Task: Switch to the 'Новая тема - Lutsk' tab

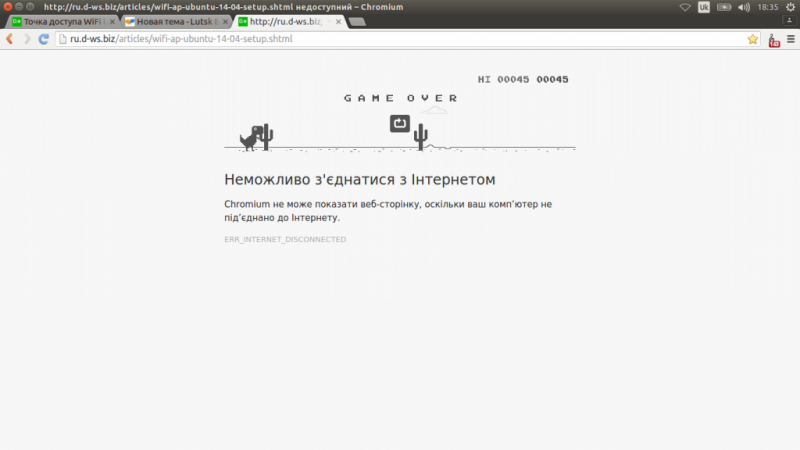Action: tap(177, 21)
